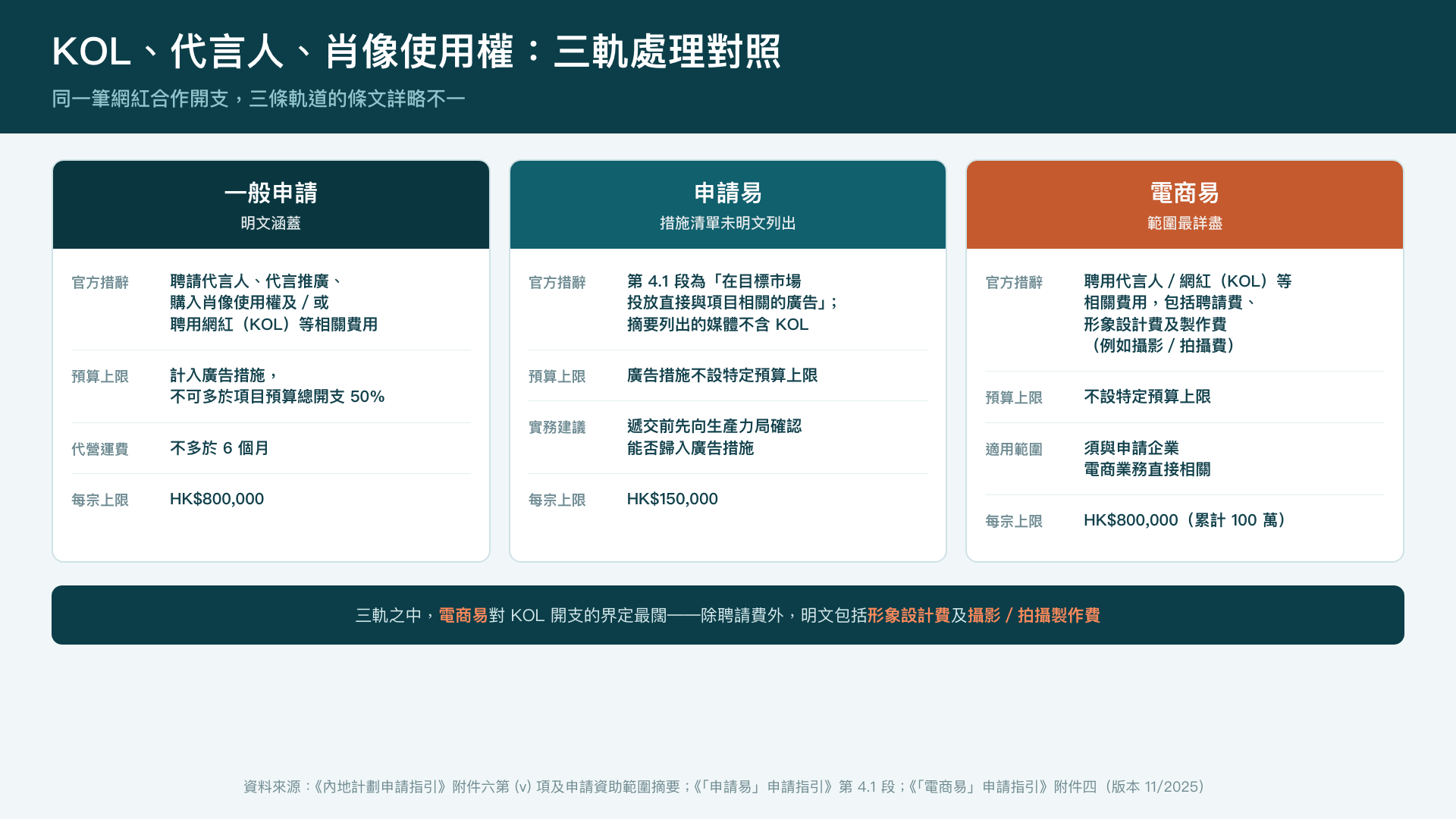1456x819 pixels.
Task: Select the 一般申請 card header
Action: coord(271,205)
